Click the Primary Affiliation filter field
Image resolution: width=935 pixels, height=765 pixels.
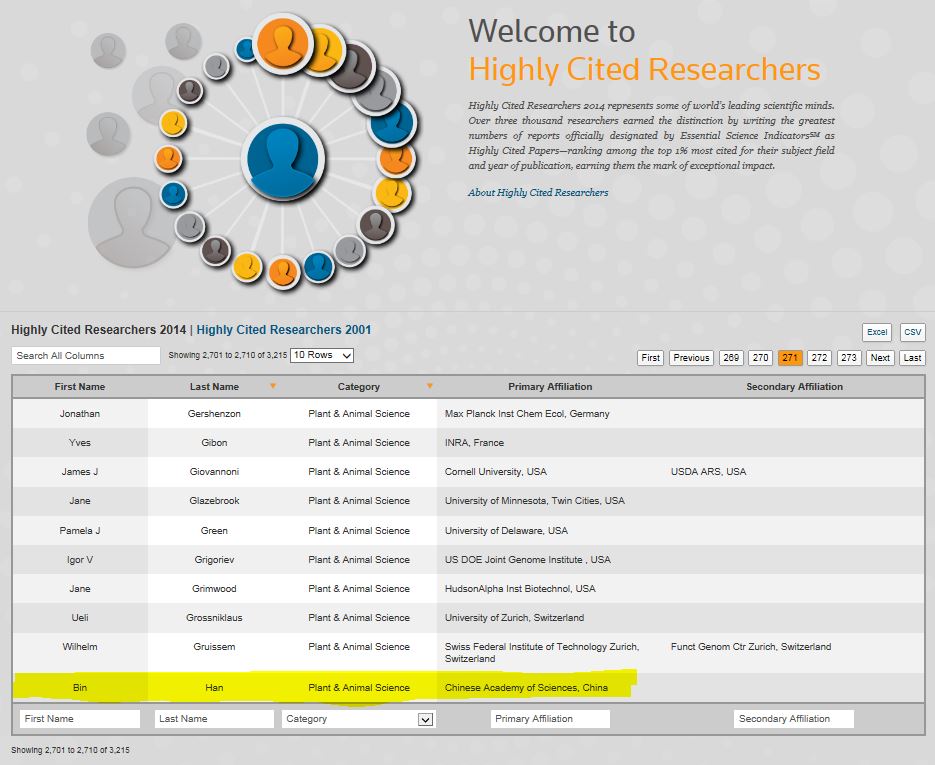point(550,719)
